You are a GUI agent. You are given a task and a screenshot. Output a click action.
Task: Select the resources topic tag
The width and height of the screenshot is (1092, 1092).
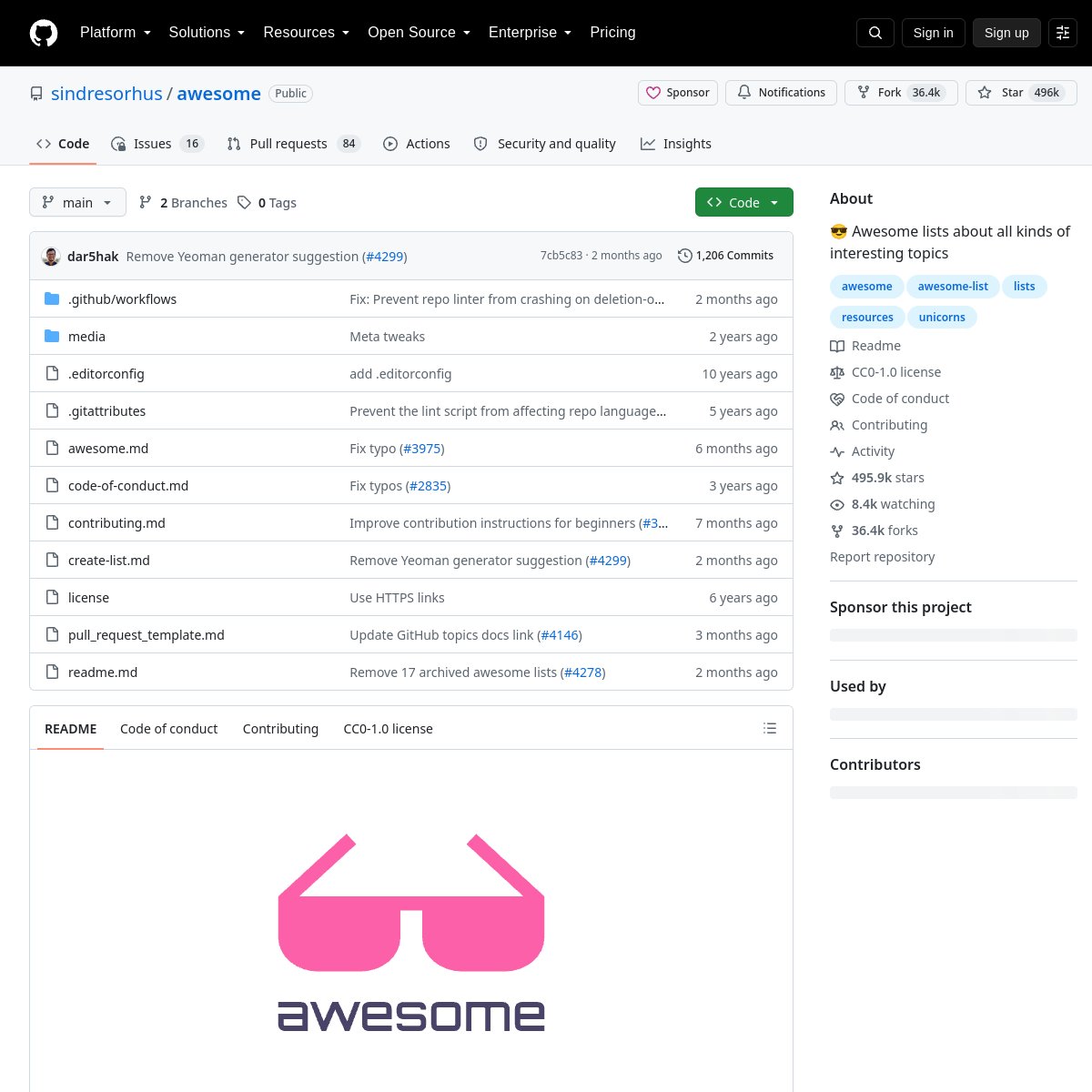point(867,318)
